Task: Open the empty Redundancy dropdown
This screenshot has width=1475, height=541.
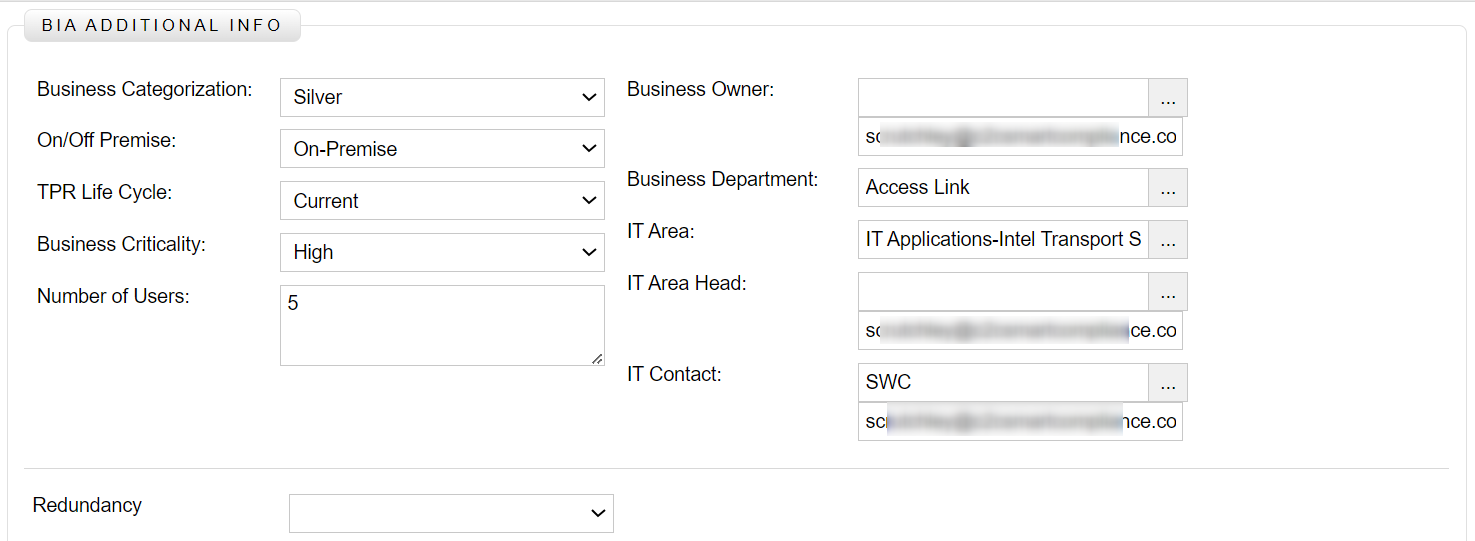Action: click(451, 513)
